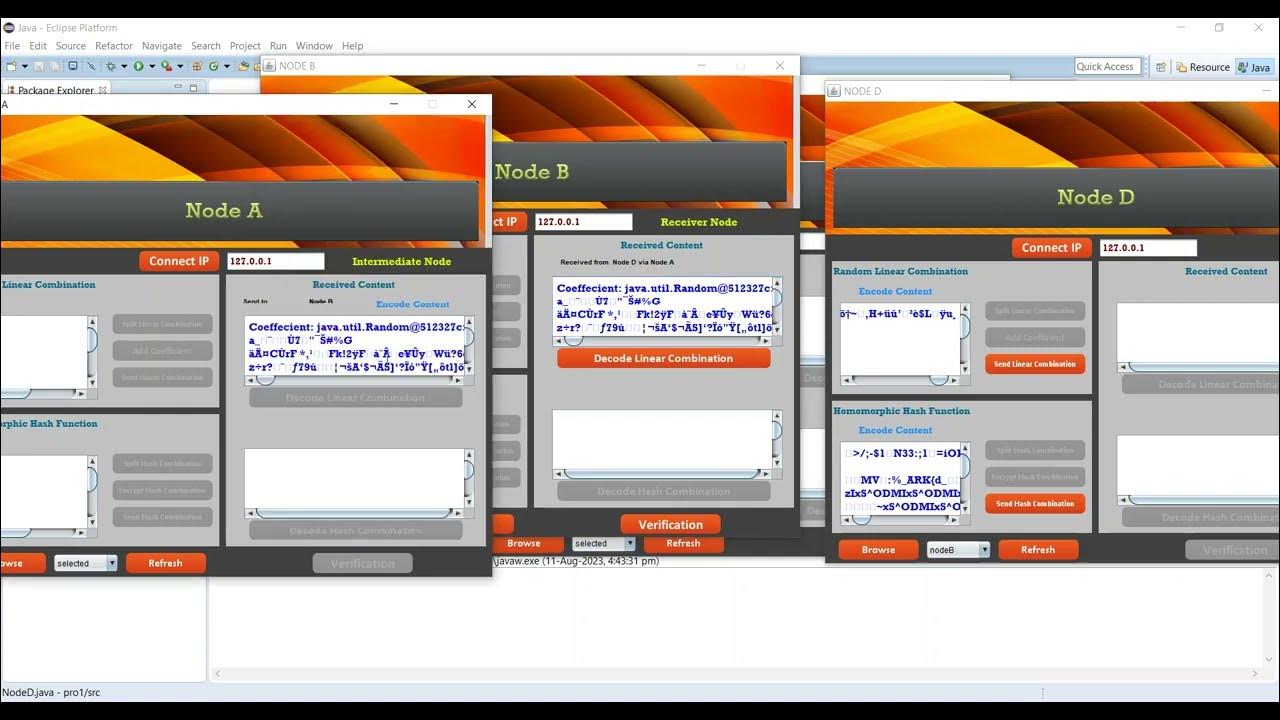Open the New wizard dropdown arrow
The height and width of the screenshot is (720, 1280).
point(25,66)
